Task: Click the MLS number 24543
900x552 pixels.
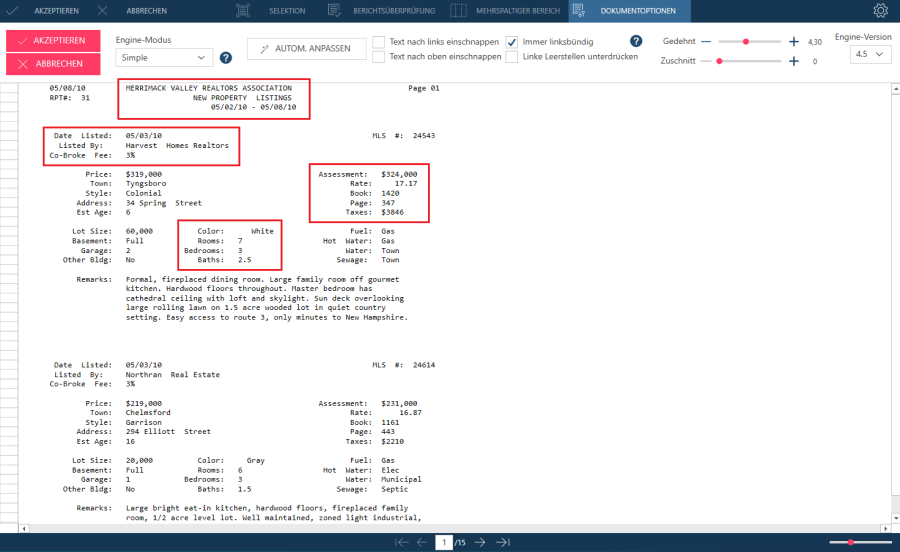Action: (x=424, y=135)
